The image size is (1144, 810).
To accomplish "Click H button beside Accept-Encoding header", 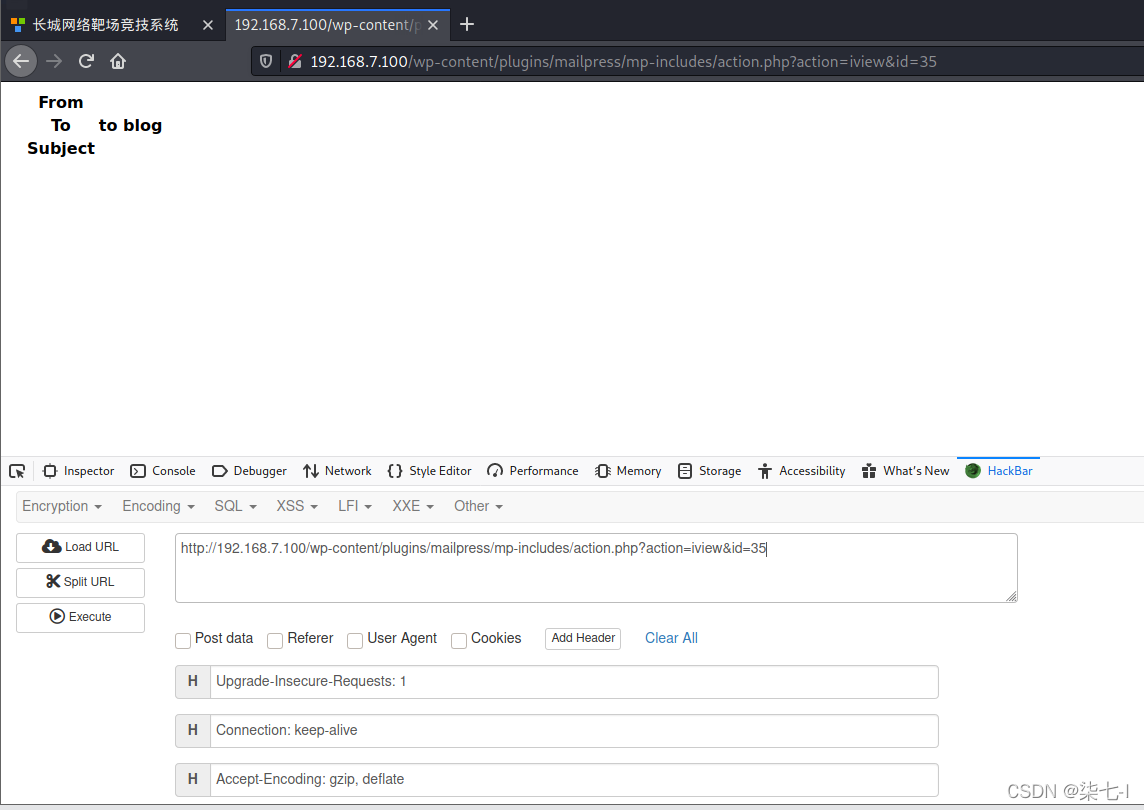I will 193,779.
